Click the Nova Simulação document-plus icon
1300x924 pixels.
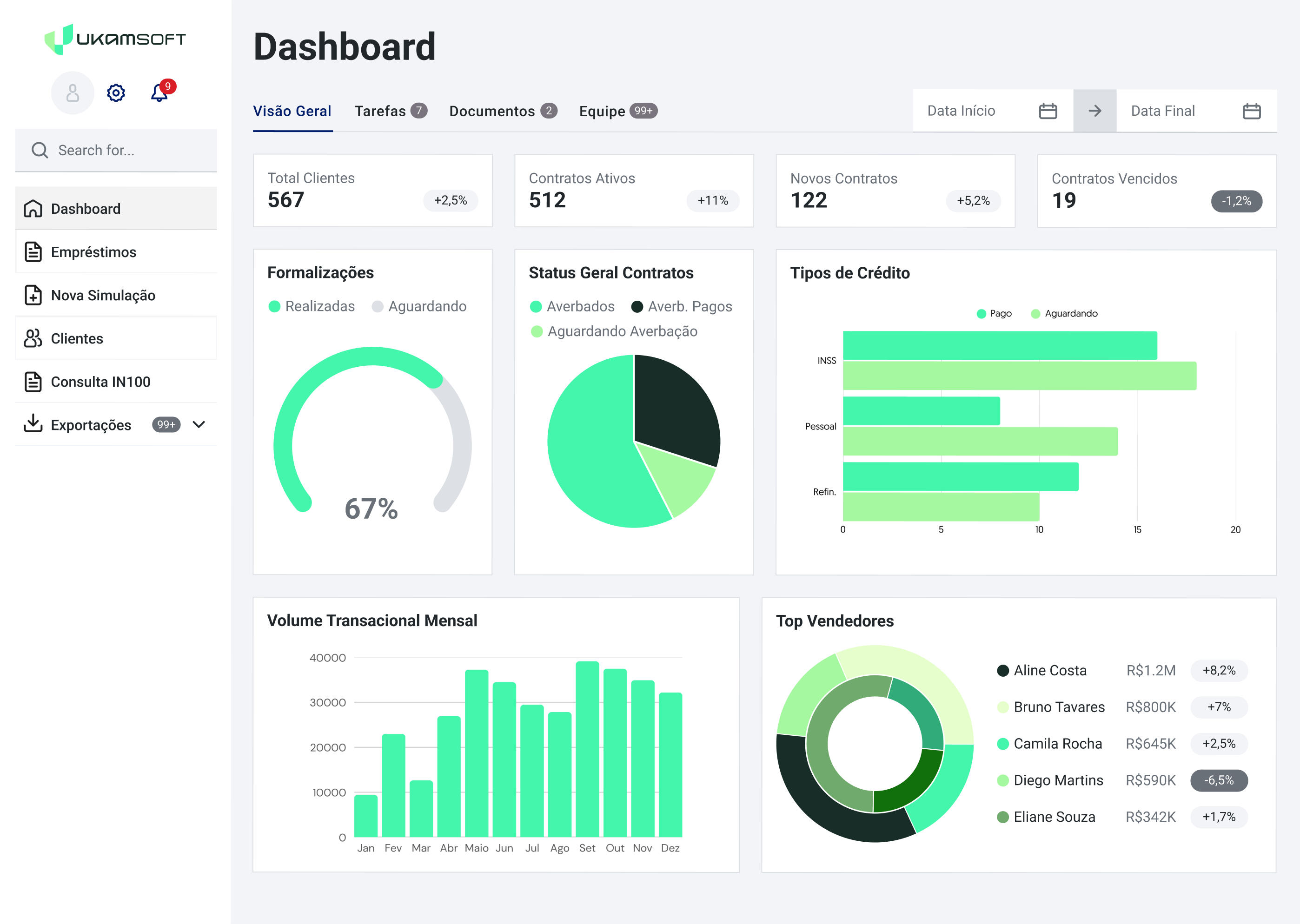click(33, 295)
